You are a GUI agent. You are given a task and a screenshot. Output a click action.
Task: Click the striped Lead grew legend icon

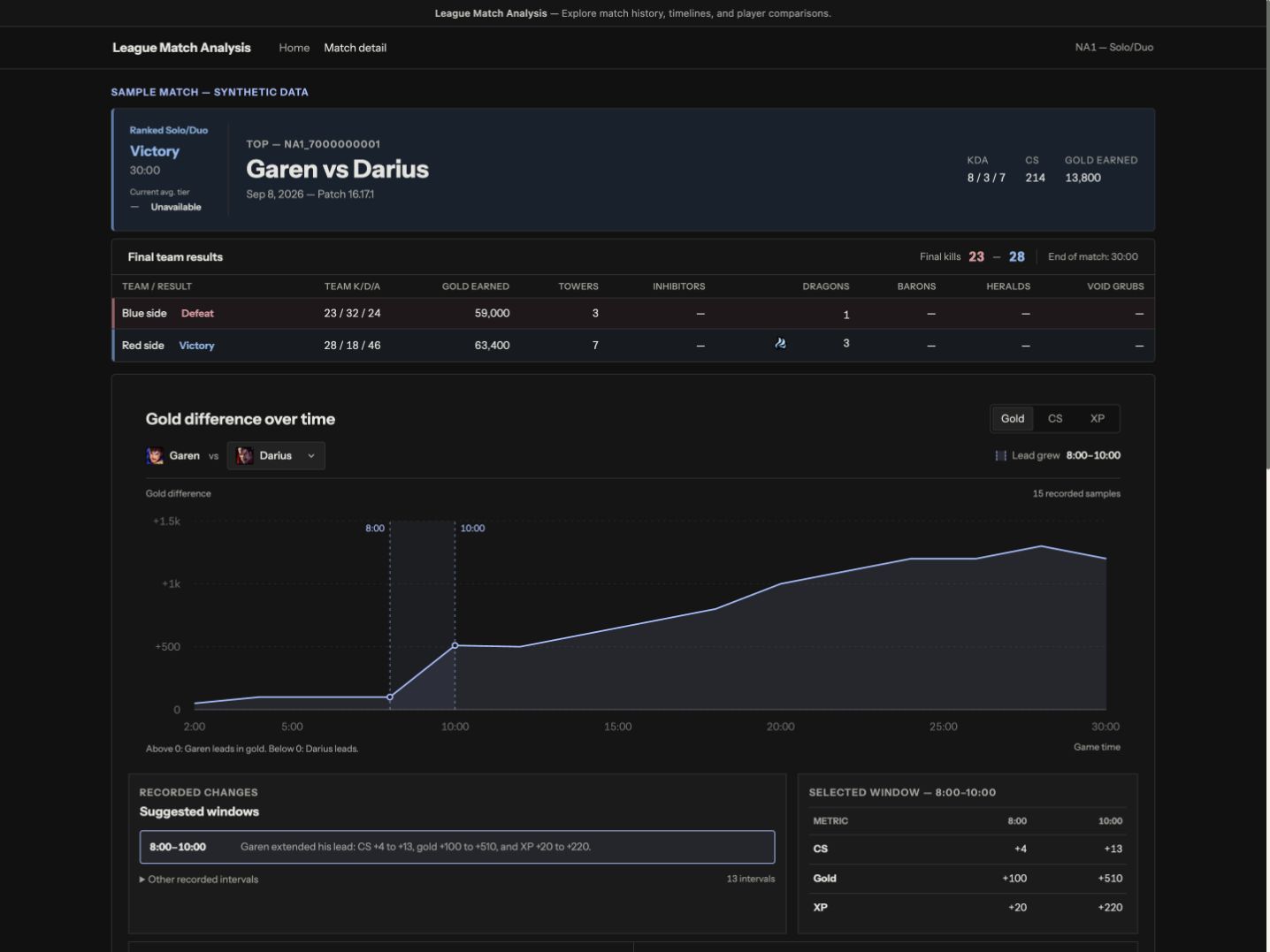1000,456
